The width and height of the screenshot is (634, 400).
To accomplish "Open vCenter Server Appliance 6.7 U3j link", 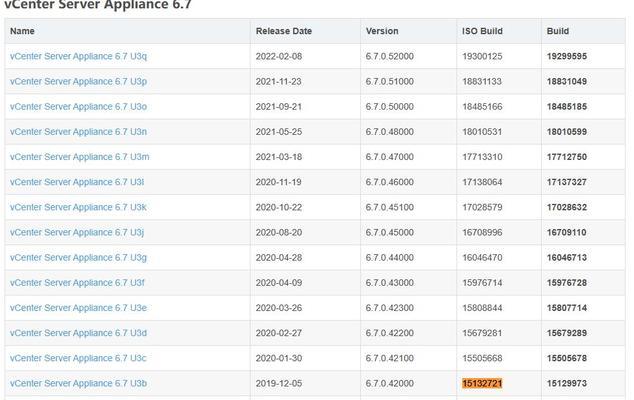I will point(77,233).
